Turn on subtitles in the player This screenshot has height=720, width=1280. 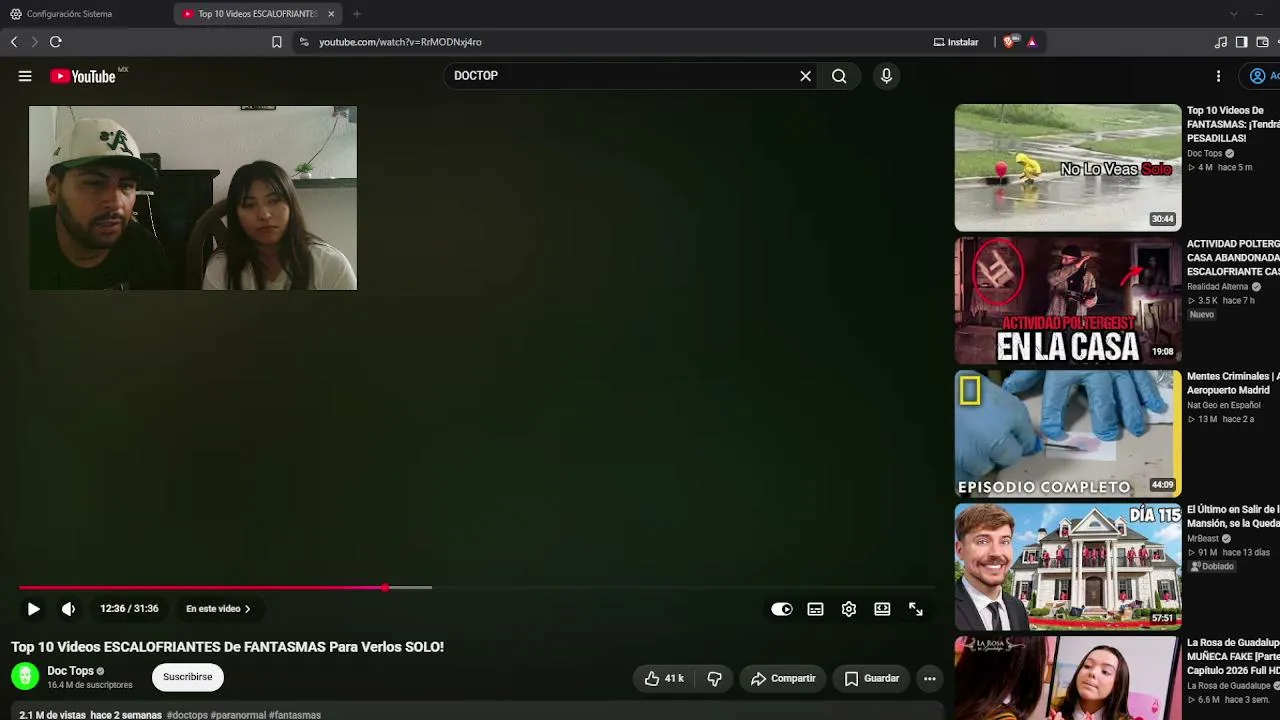tap(815, 609)
